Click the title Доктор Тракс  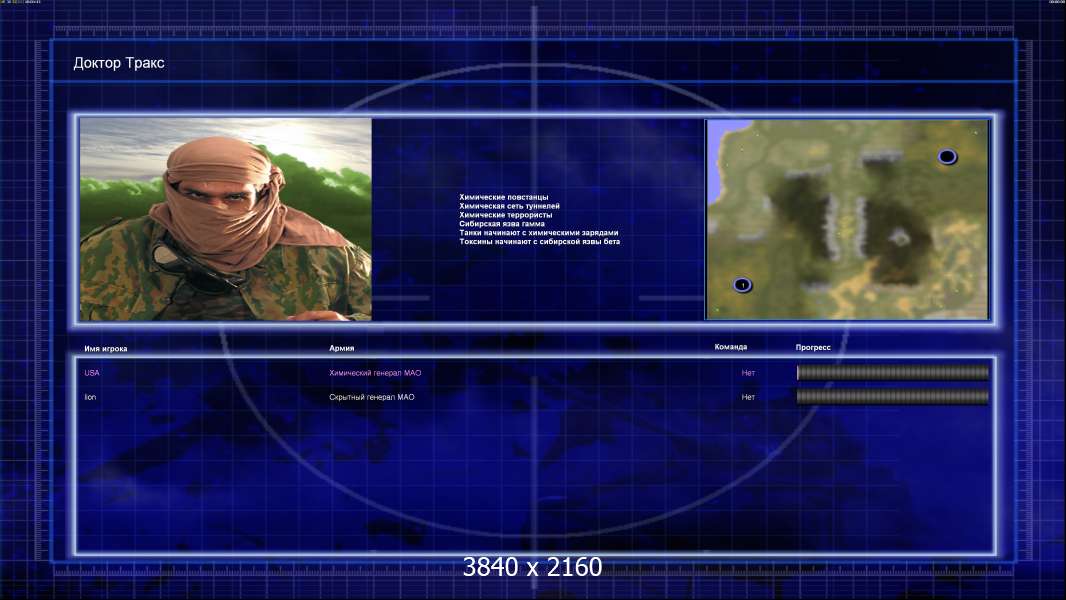(x=119, y=63)
